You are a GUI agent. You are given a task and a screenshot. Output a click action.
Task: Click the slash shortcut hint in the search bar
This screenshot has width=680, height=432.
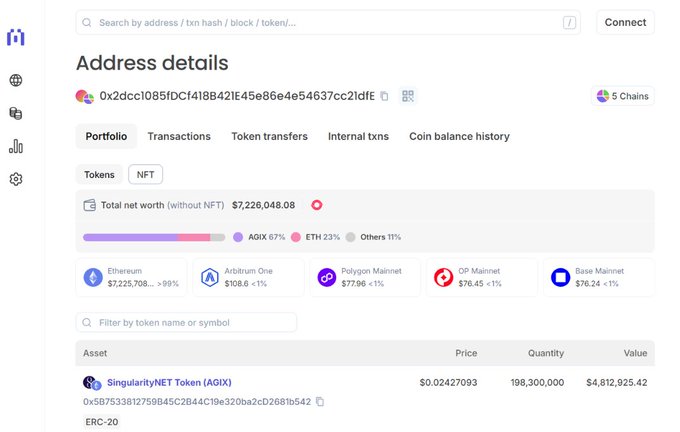[569, 23]
